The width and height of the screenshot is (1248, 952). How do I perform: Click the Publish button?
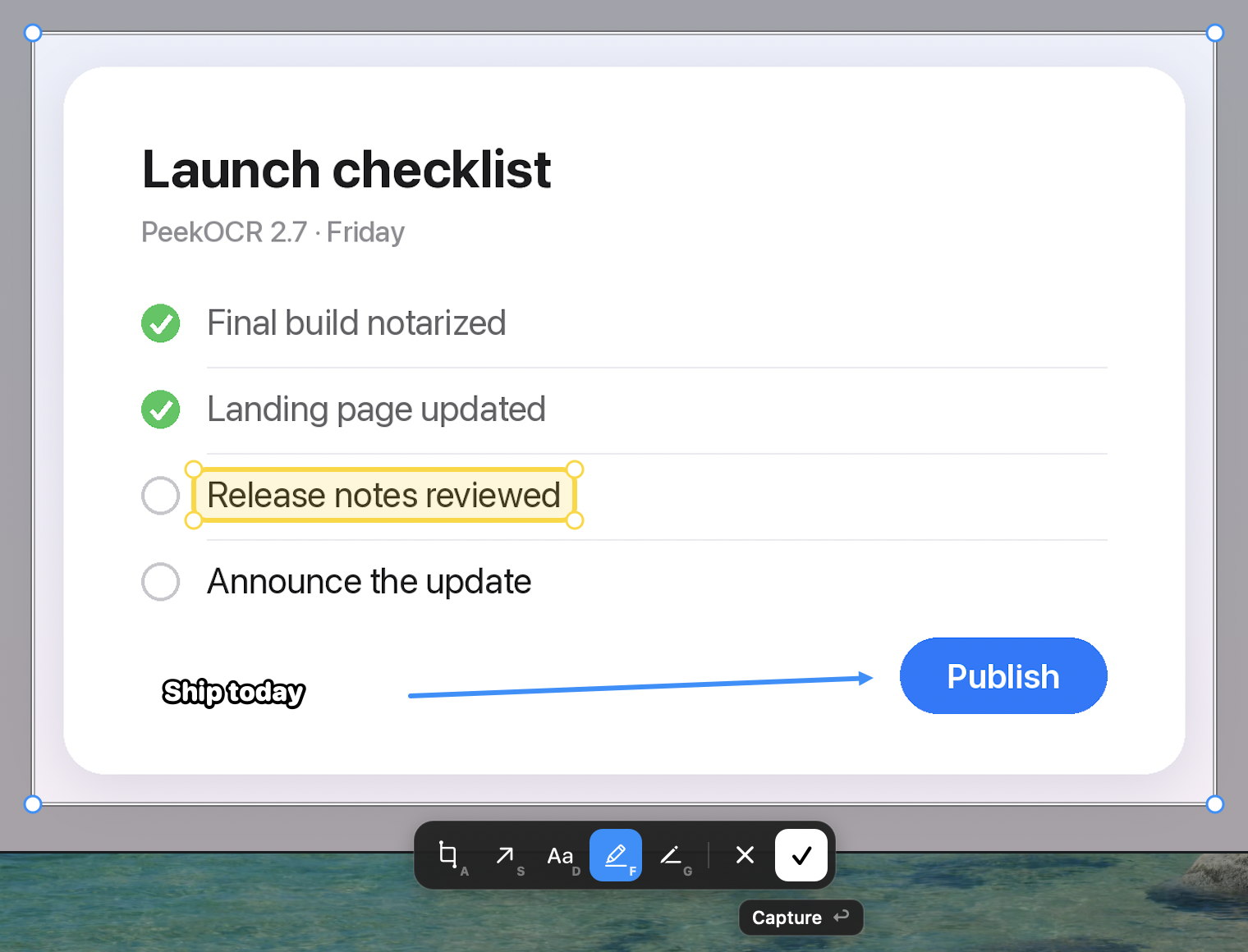point(1003,675)
